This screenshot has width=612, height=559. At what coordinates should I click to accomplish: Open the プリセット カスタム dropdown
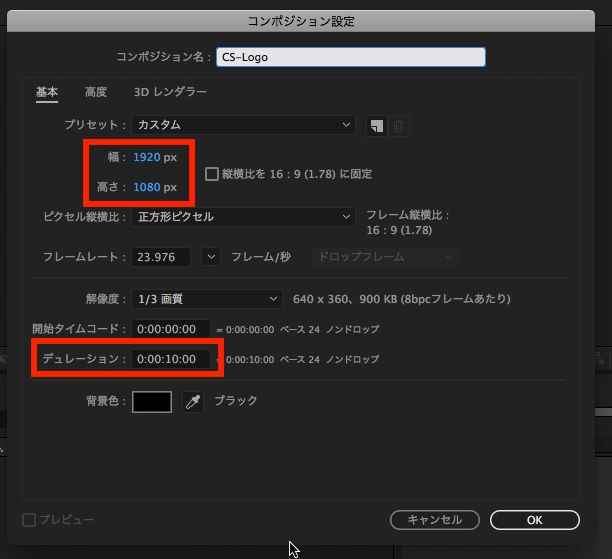point(243,125)
